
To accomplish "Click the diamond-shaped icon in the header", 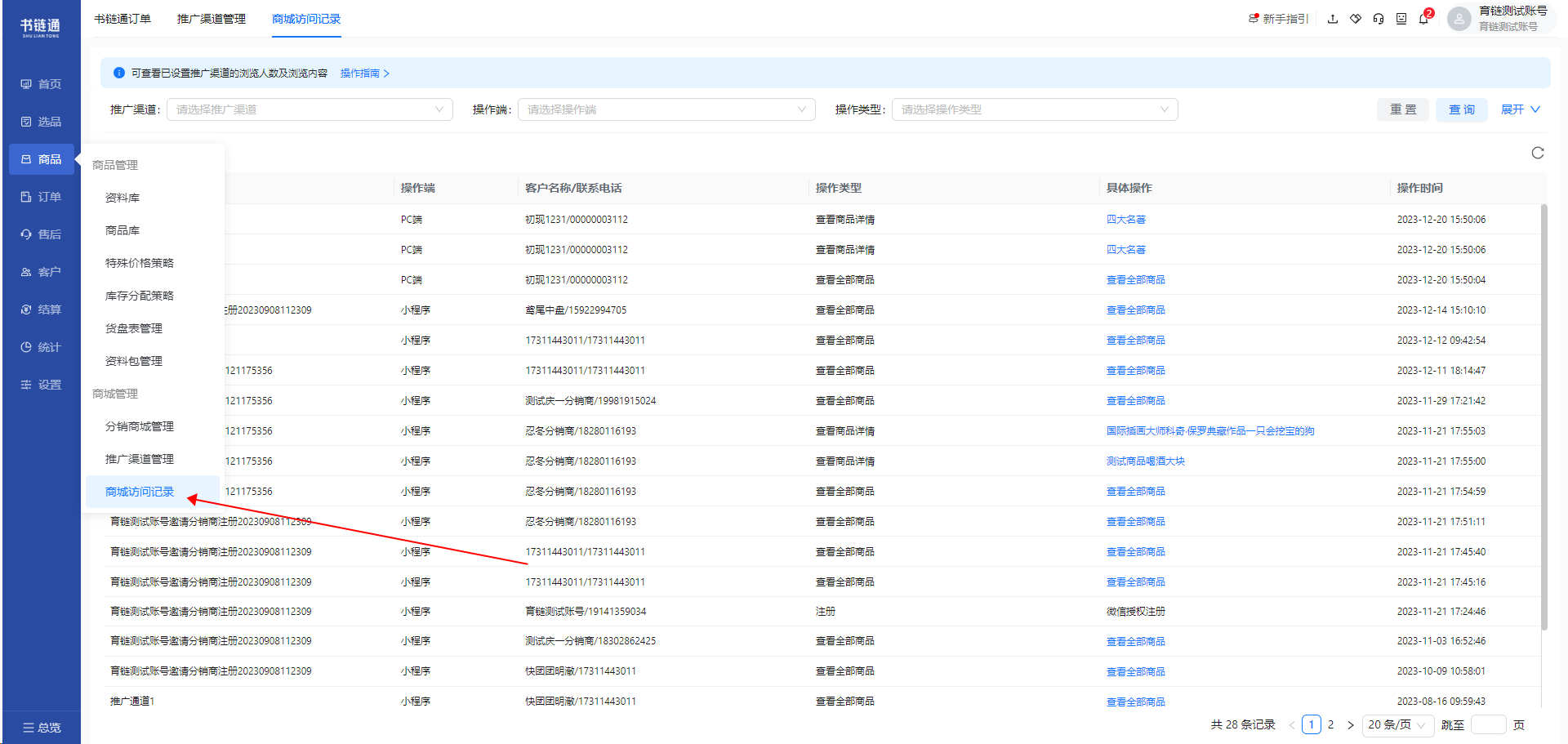I will [1356, 19].
